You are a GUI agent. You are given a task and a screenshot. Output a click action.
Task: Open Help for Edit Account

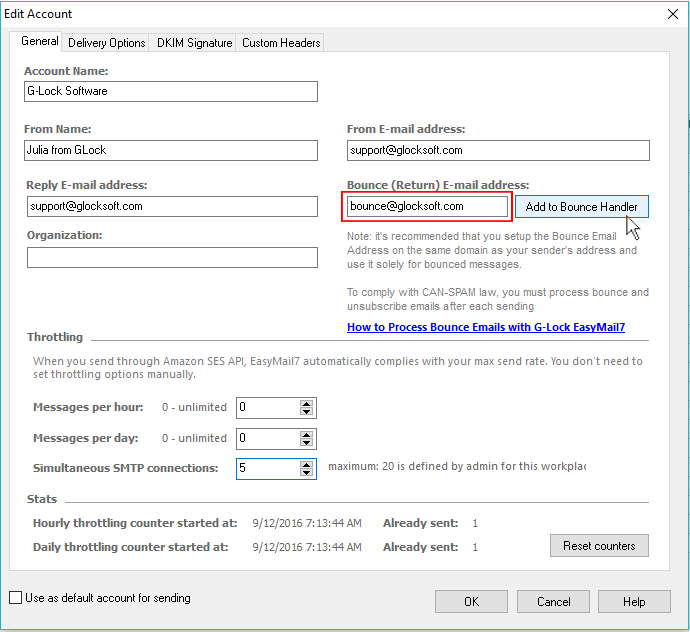click(634, 602)
